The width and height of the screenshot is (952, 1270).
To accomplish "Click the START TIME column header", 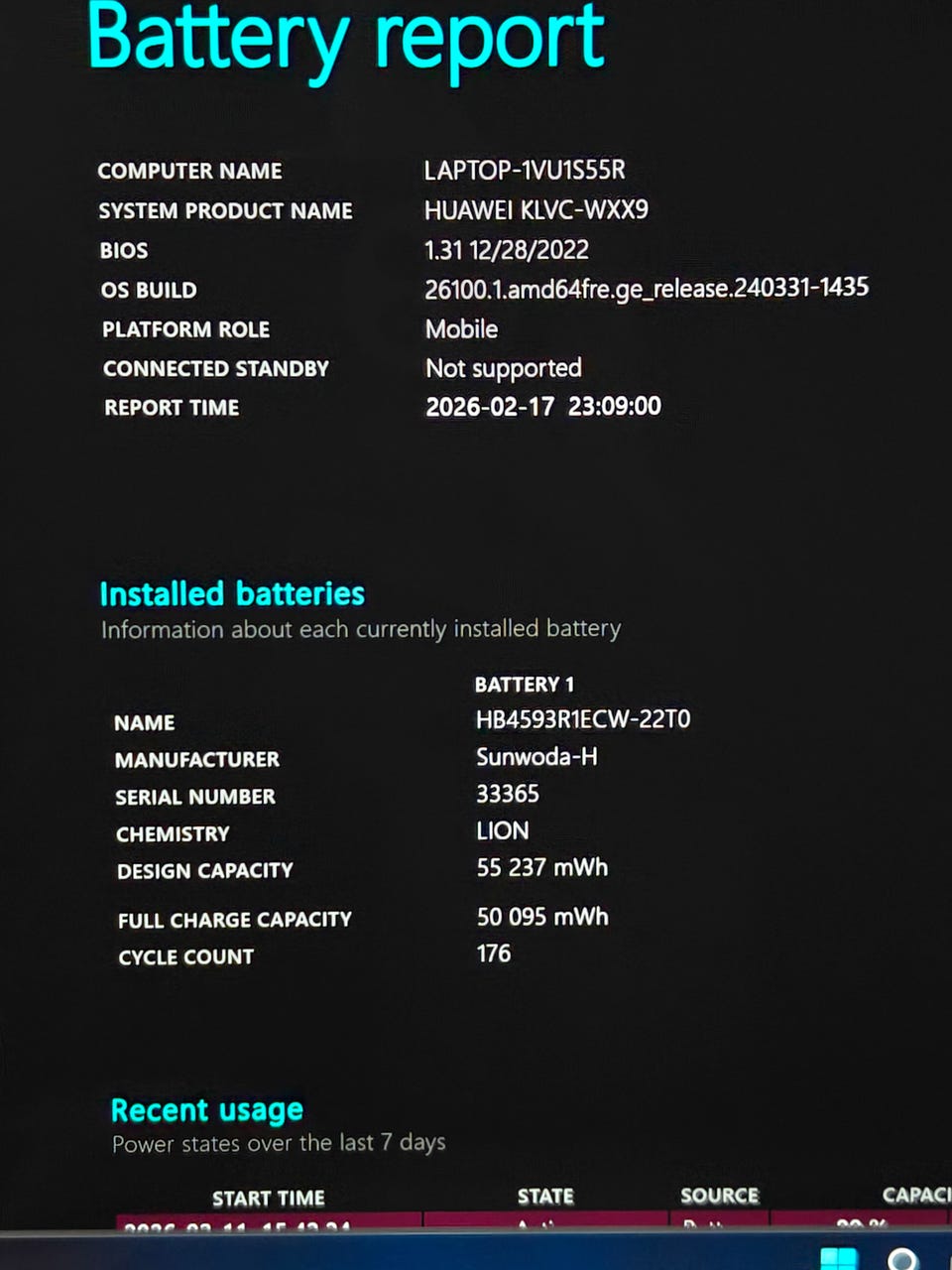I will point(268,1198).
